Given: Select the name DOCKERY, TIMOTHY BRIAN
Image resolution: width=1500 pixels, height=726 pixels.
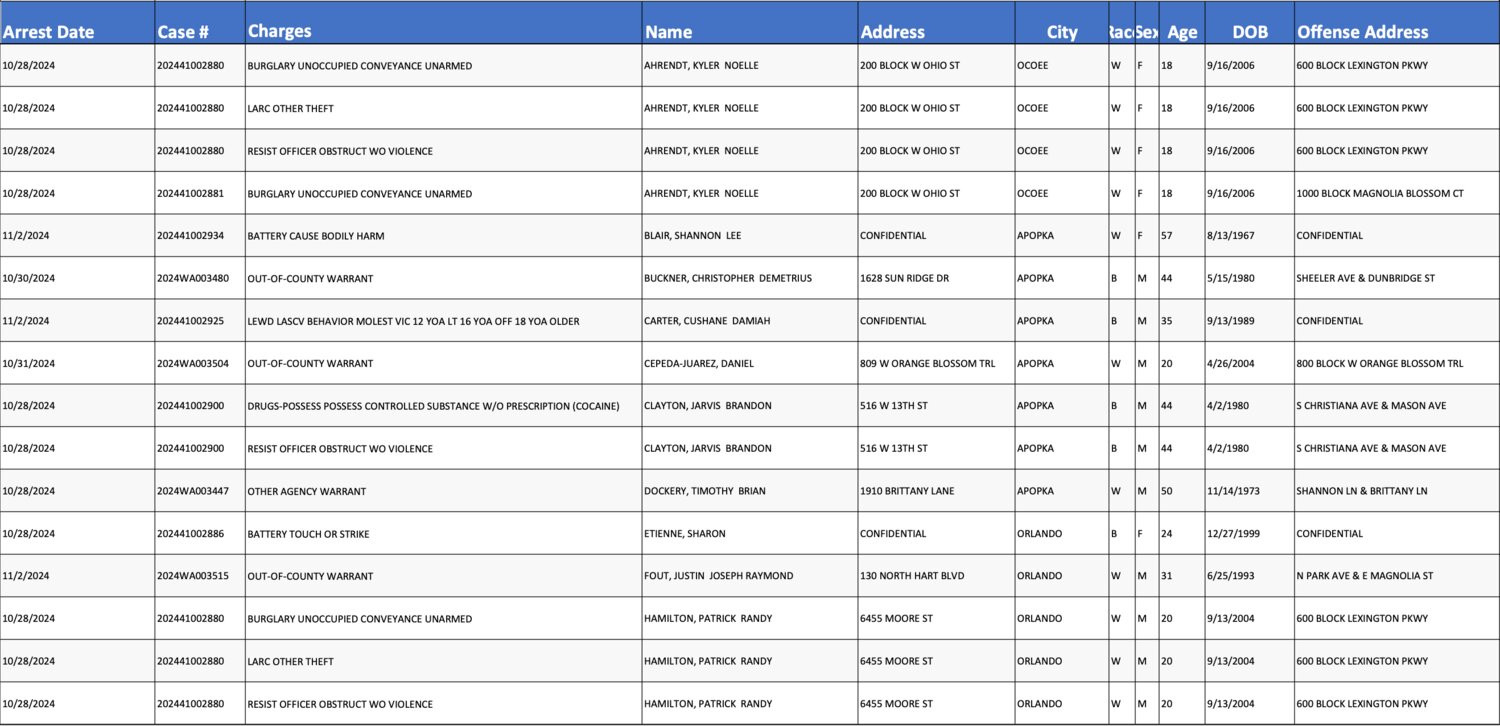Looking at the screenshot, I should (750, 491).
